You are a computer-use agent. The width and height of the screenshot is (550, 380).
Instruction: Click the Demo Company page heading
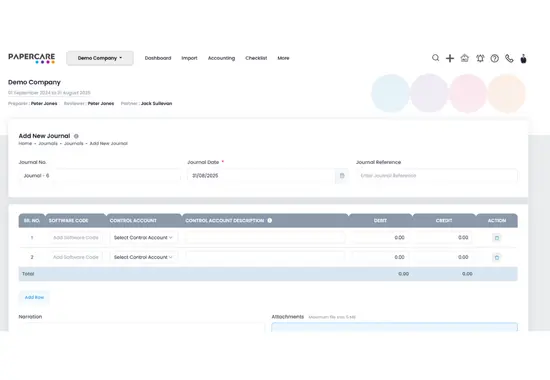click(34, 82)
